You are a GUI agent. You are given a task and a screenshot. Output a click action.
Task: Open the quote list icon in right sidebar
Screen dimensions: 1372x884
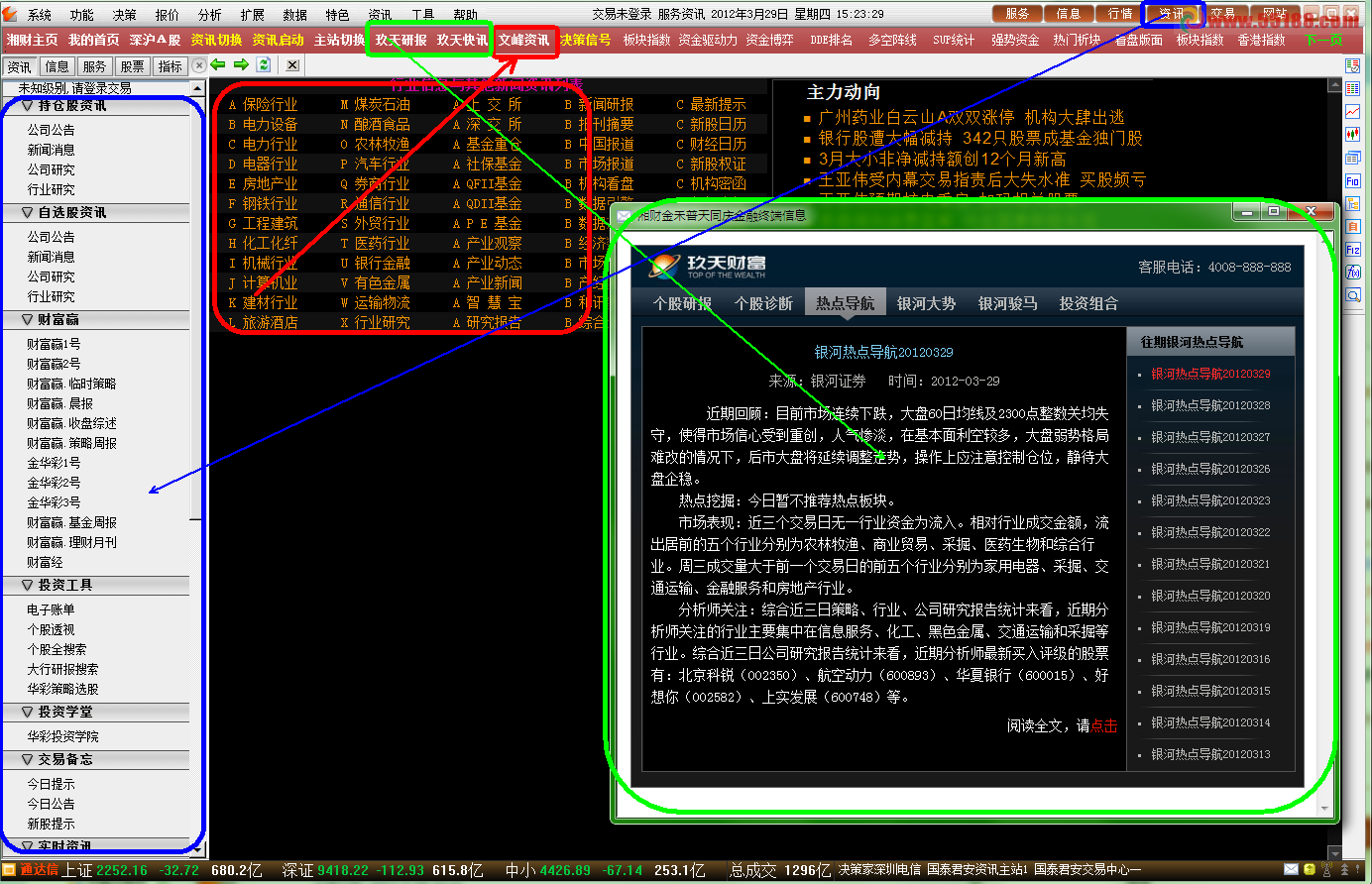1353,65
